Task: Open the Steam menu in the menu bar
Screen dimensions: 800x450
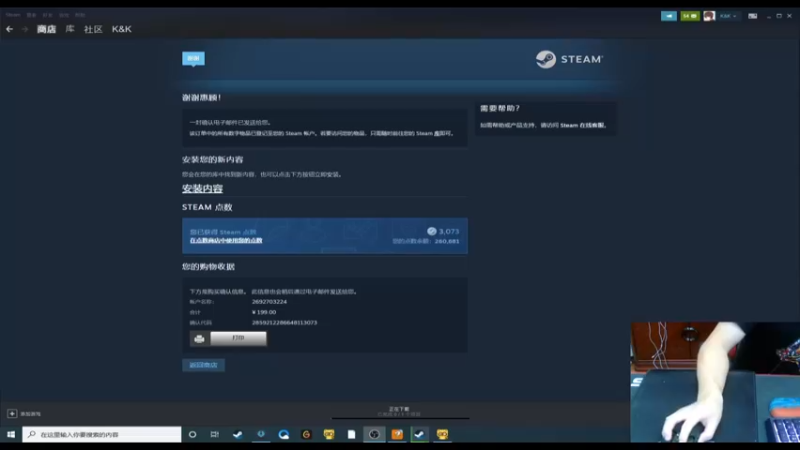Action: click(x=13, y=15)
